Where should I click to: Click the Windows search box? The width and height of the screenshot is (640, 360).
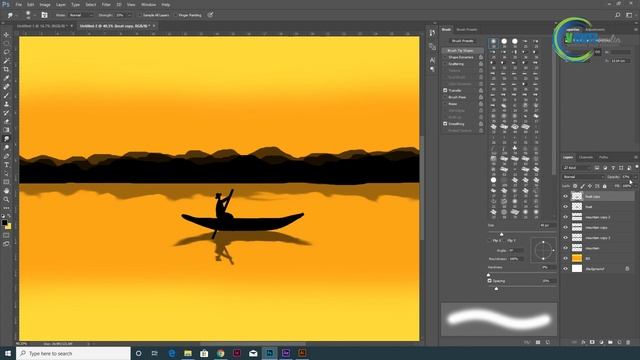click(x=73, y=353)
